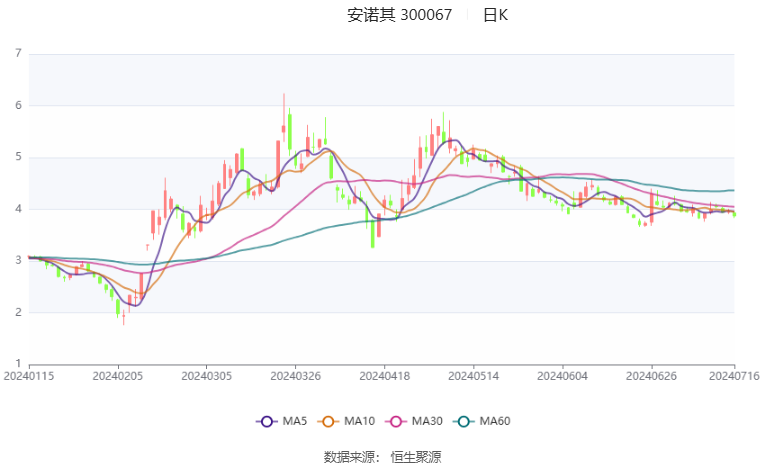Select the 20240115 x-axis date label
This screenshot has width=765, height=465.
pyautogui.click(x=29, y=376)
